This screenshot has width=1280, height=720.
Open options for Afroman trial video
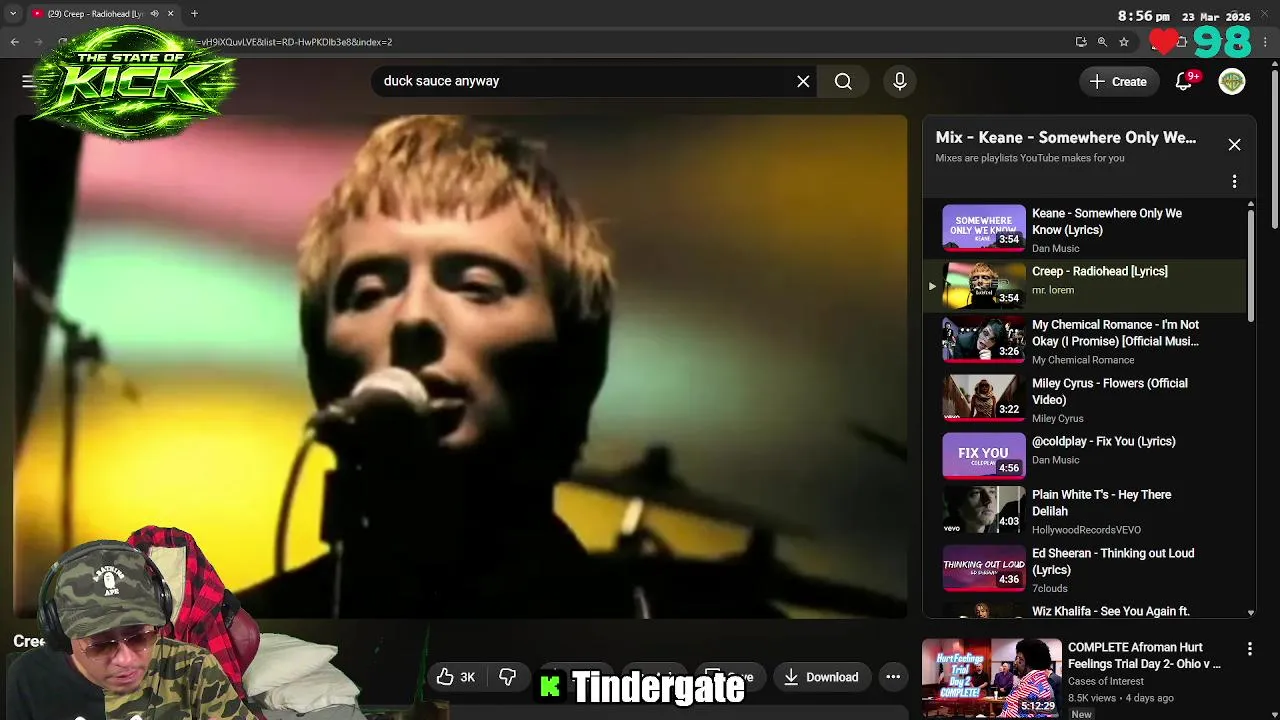pos(1249,650)
